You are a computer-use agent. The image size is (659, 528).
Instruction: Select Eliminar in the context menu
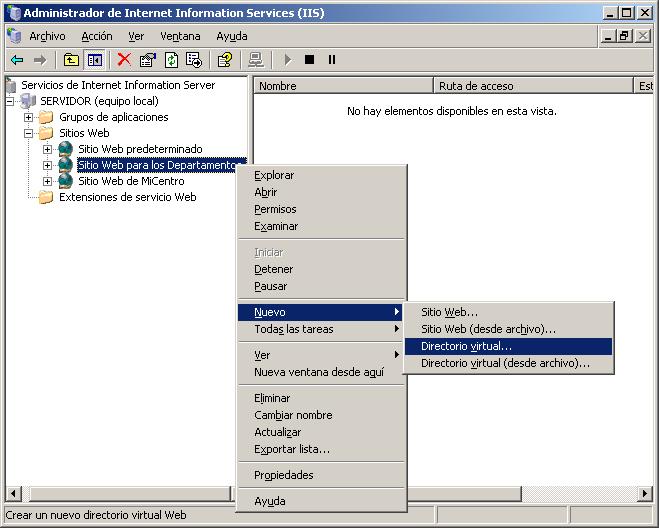point(320,398)
